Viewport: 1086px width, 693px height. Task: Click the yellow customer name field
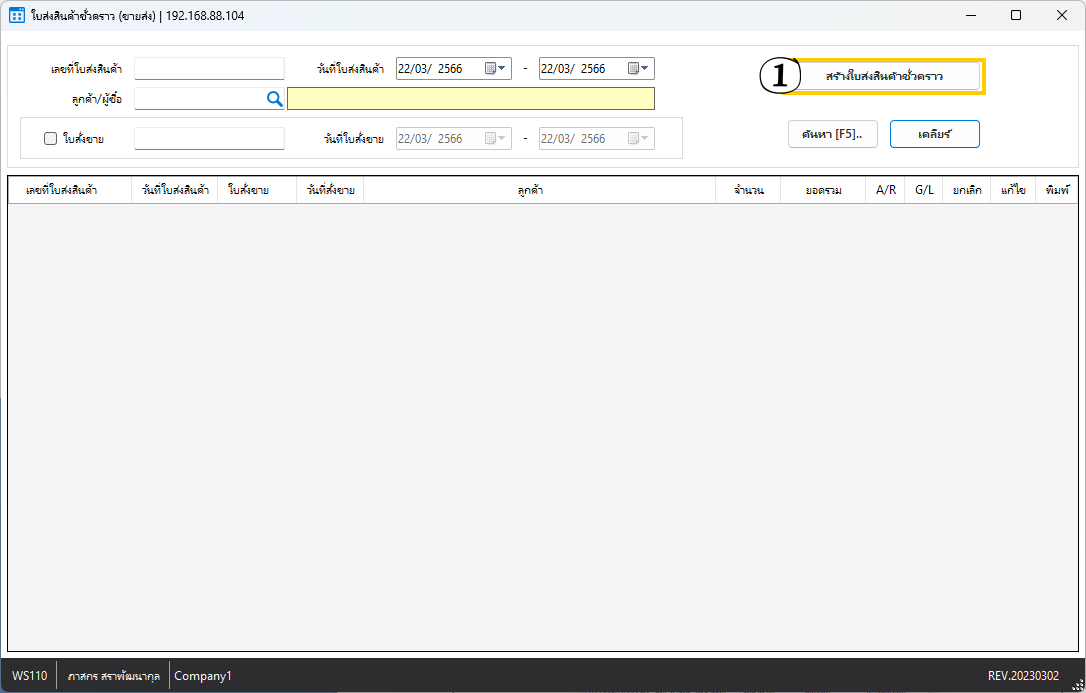coord(470,98)
